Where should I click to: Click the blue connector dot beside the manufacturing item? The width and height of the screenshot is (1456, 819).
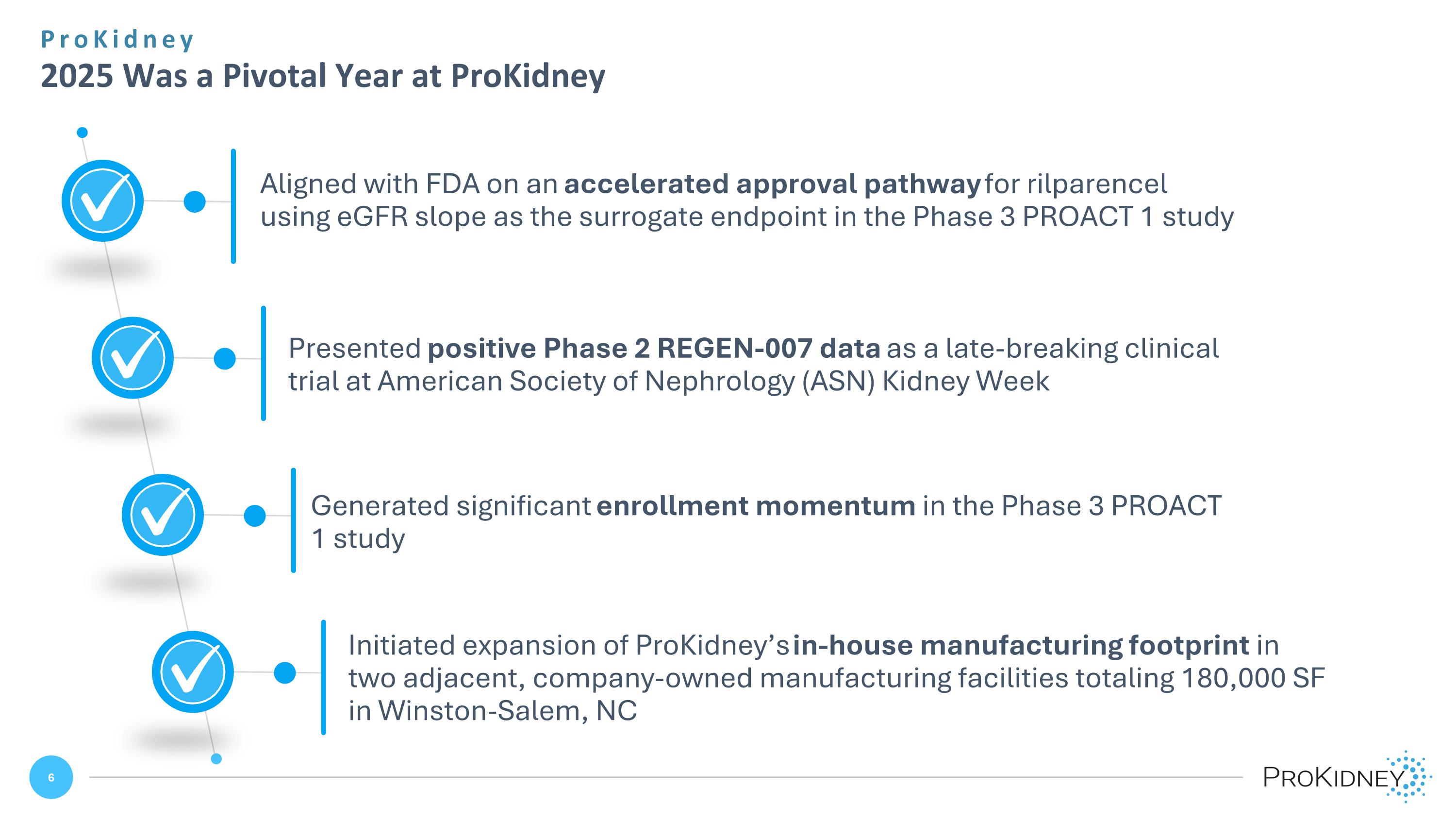(285, 672)
